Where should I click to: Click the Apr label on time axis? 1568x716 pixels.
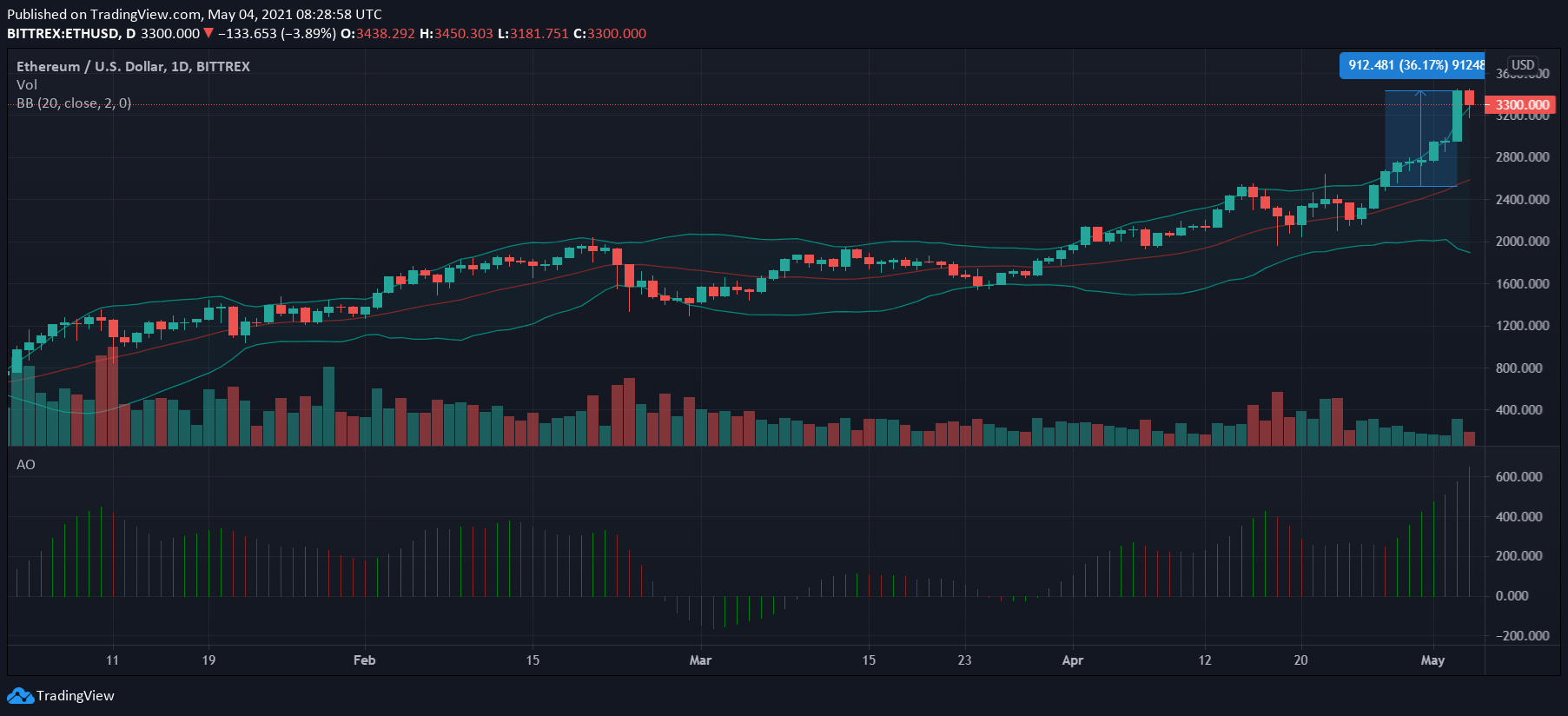[1073, 660]
